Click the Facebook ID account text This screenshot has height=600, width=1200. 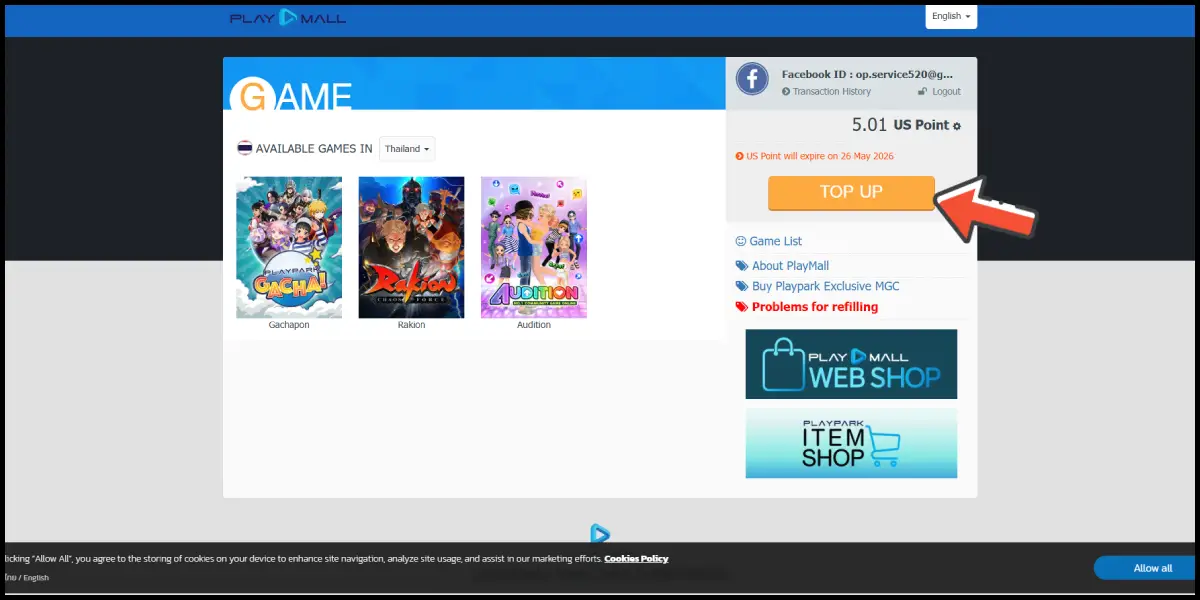pos(867,74)
